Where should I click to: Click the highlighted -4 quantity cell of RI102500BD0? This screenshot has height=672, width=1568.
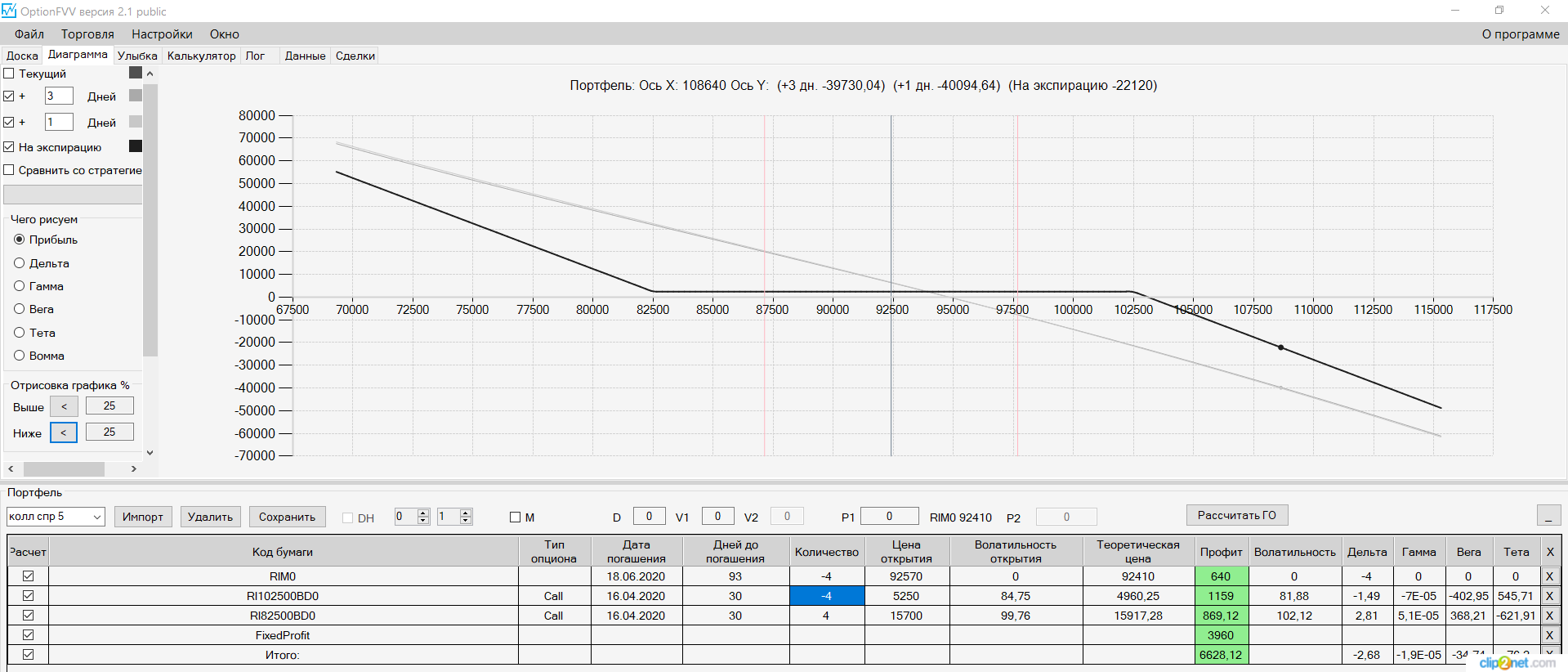coord(827,596)
